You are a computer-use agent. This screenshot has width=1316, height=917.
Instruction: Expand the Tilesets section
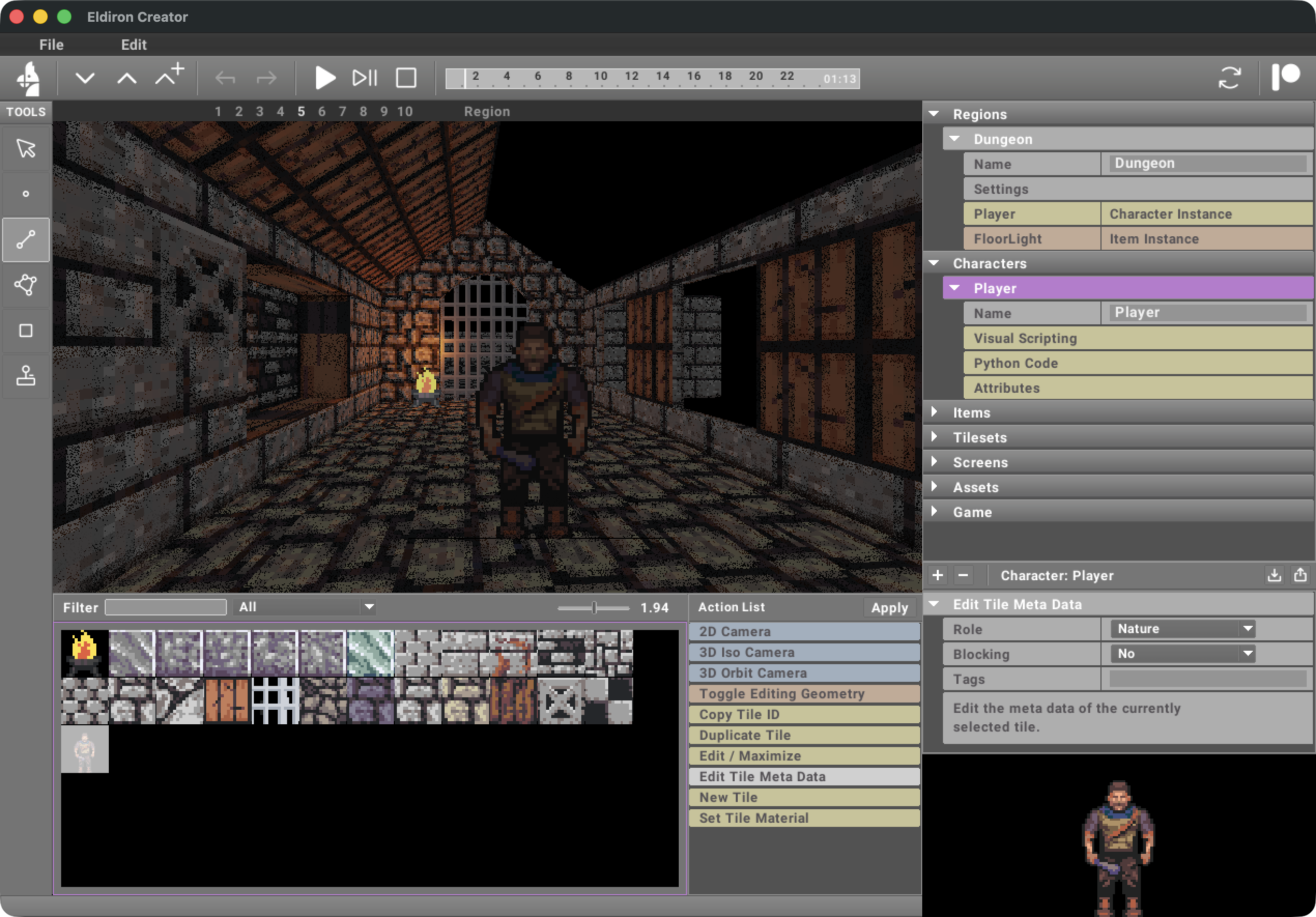[x=935, y=437]
